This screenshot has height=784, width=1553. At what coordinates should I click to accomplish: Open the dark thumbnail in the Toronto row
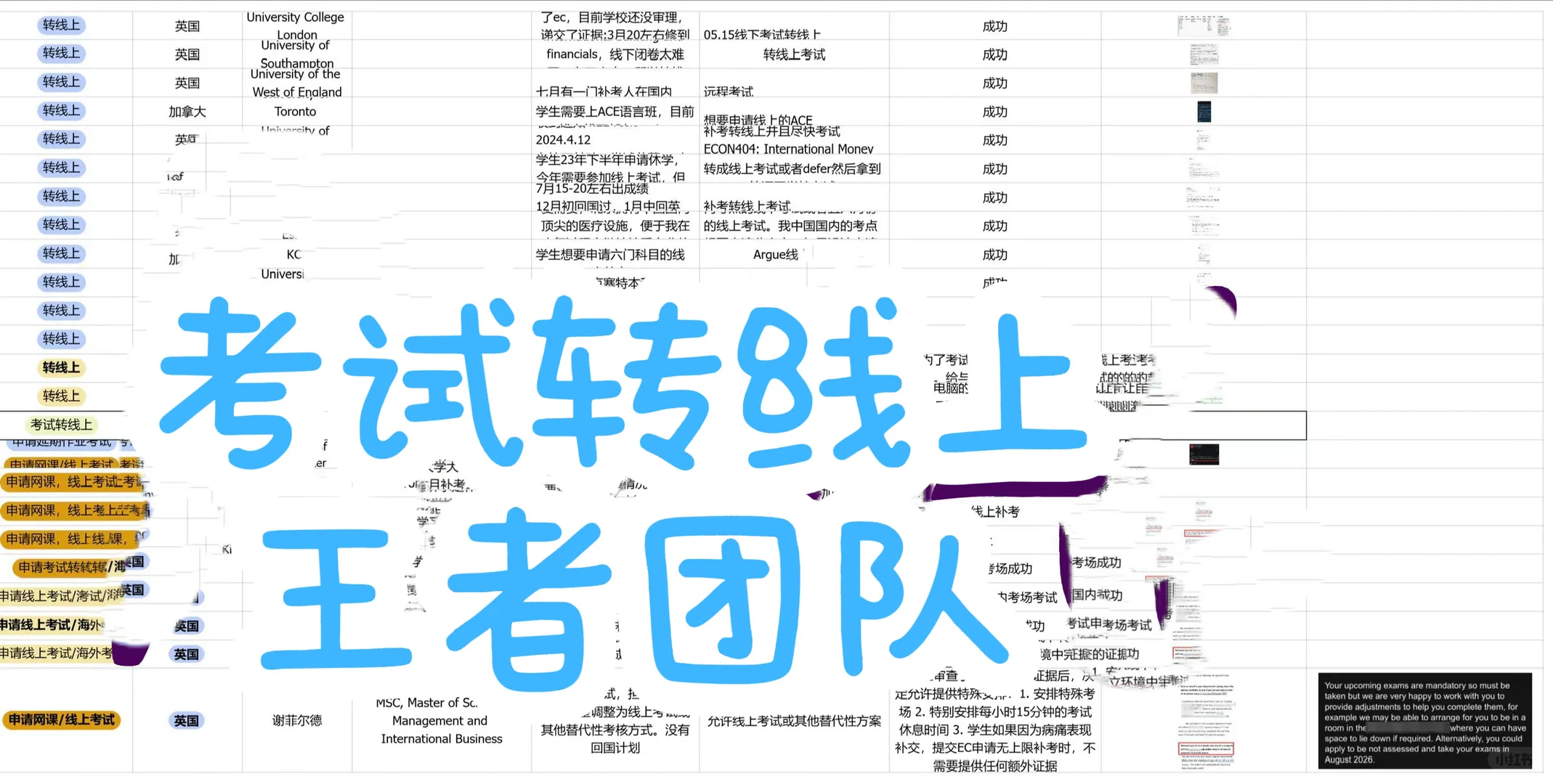click(x=1204, y=111)
